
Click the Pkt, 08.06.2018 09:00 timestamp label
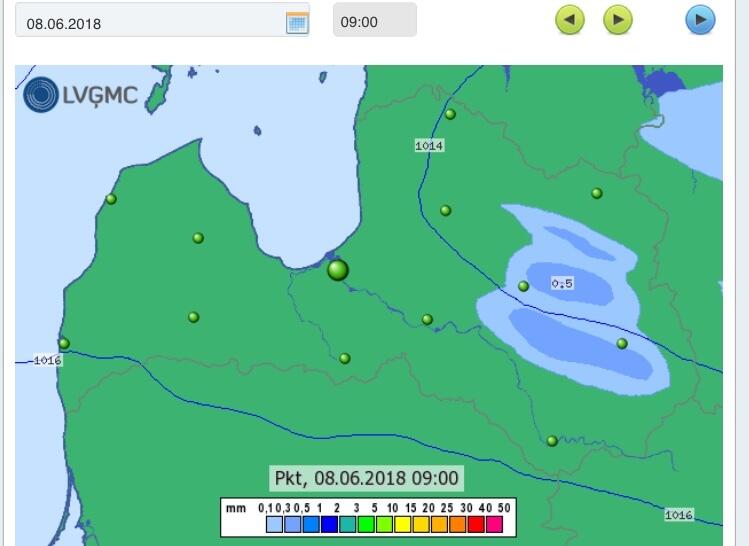[x=365, y=478]
